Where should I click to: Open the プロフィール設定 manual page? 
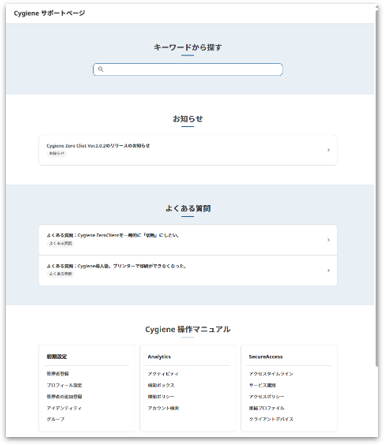64,385
